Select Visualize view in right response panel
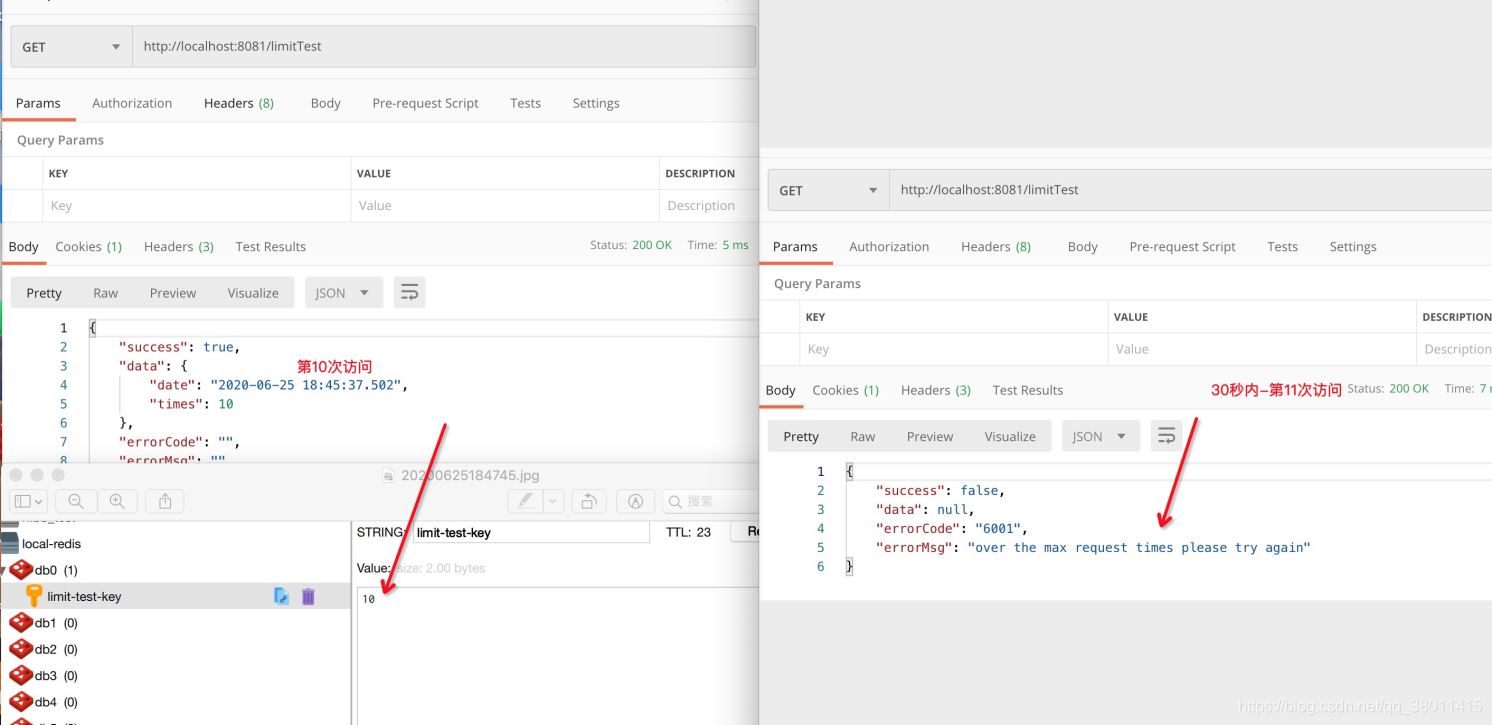 pos(1010,436)
